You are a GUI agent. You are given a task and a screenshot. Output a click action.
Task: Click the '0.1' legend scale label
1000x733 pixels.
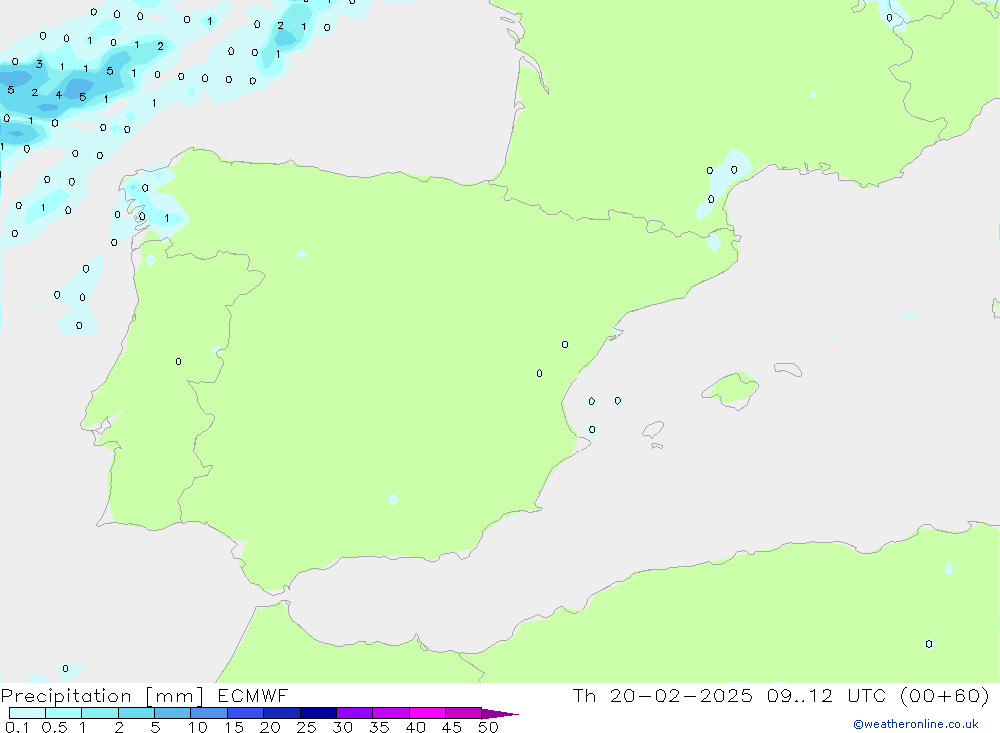[17, 727]
